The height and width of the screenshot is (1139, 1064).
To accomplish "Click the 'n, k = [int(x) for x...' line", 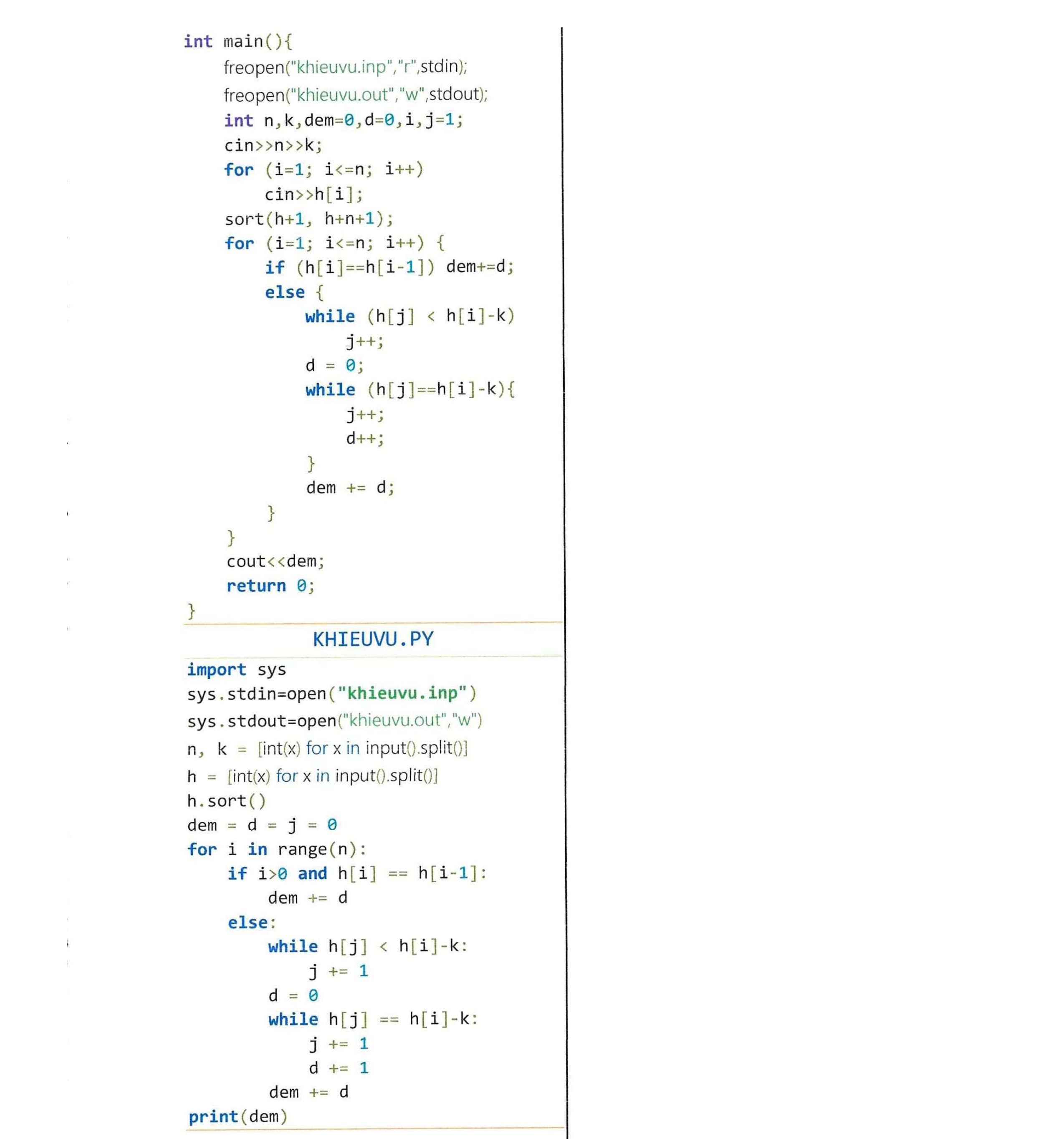I will pyautogui.click(x=327, y=749).
